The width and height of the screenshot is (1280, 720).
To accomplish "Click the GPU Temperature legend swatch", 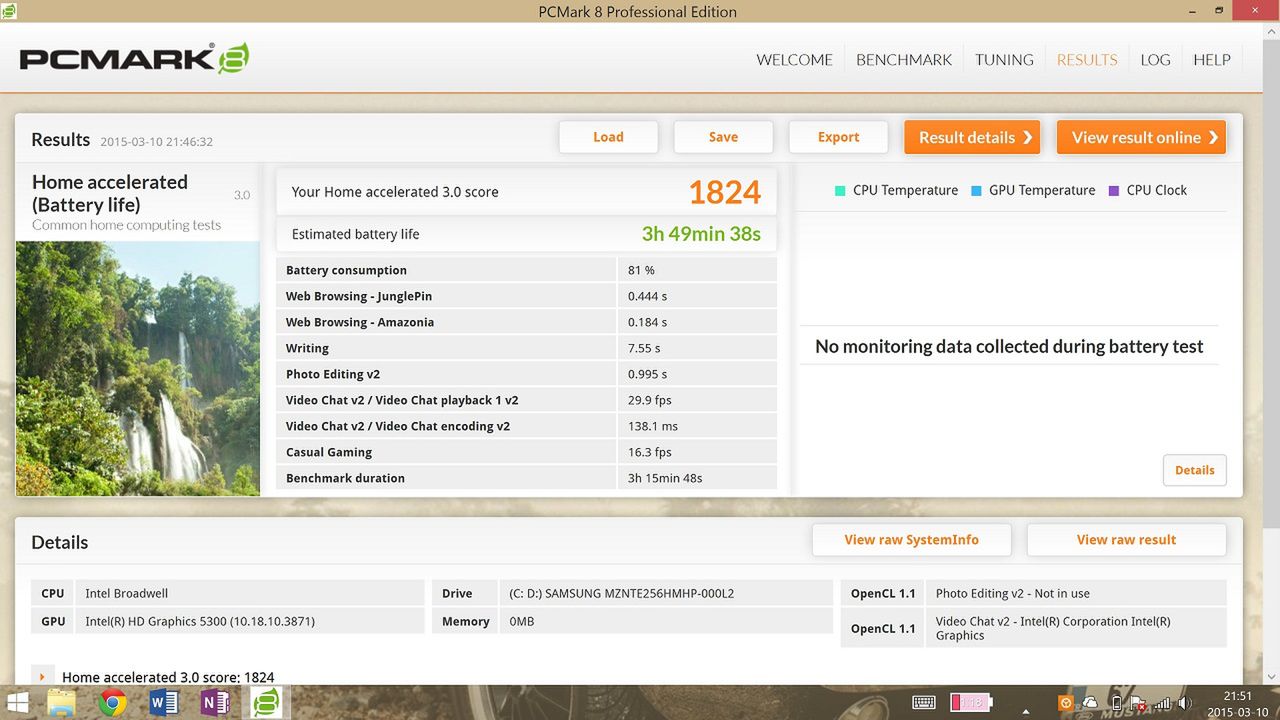I will pos(976,190).
